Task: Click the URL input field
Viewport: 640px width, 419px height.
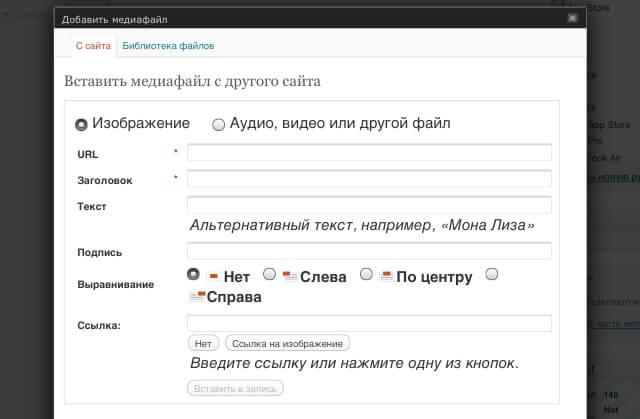Action: (369, 153)
